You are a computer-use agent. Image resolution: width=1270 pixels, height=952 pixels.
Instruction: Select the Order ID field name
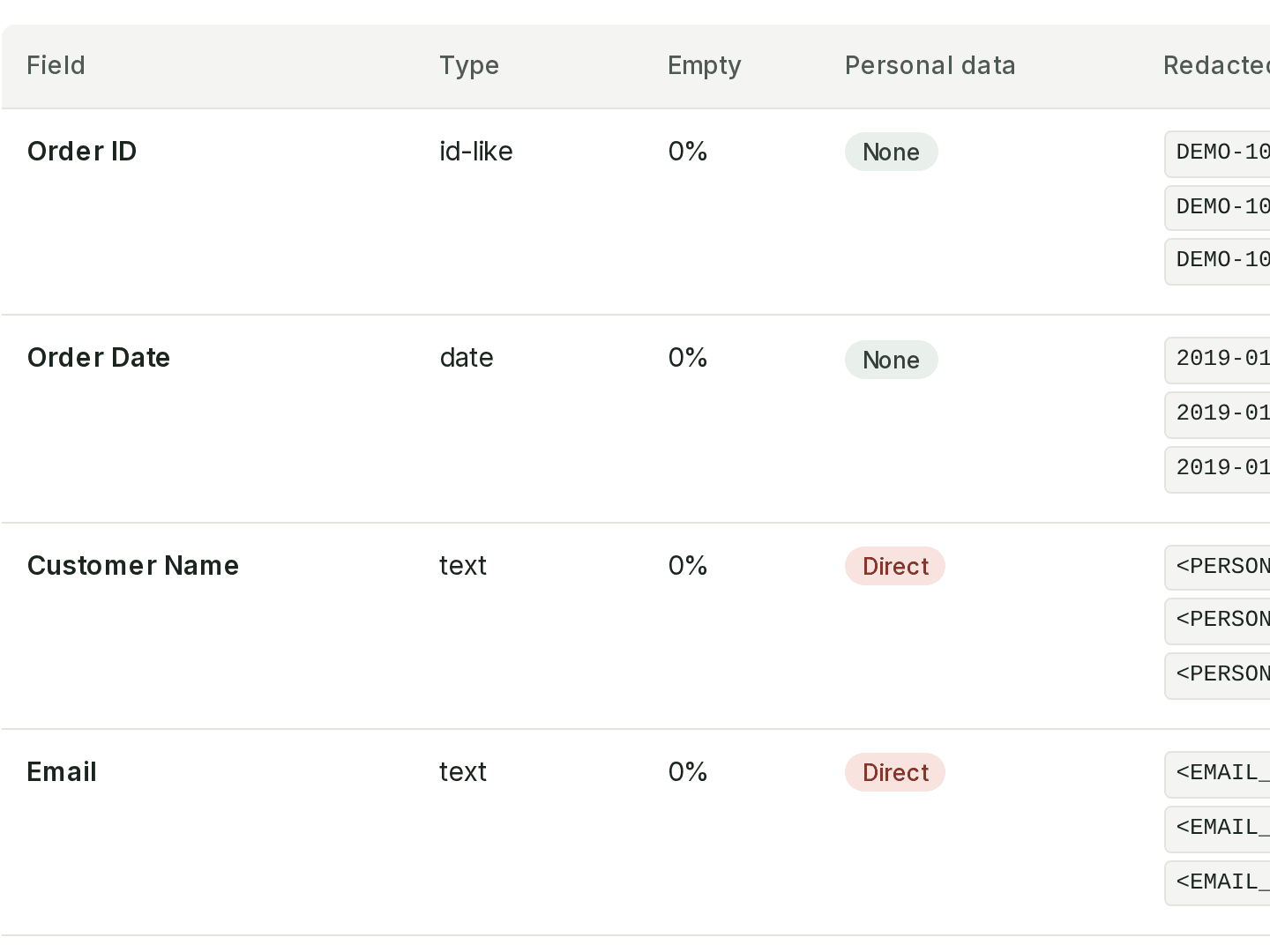pos(82,151)
